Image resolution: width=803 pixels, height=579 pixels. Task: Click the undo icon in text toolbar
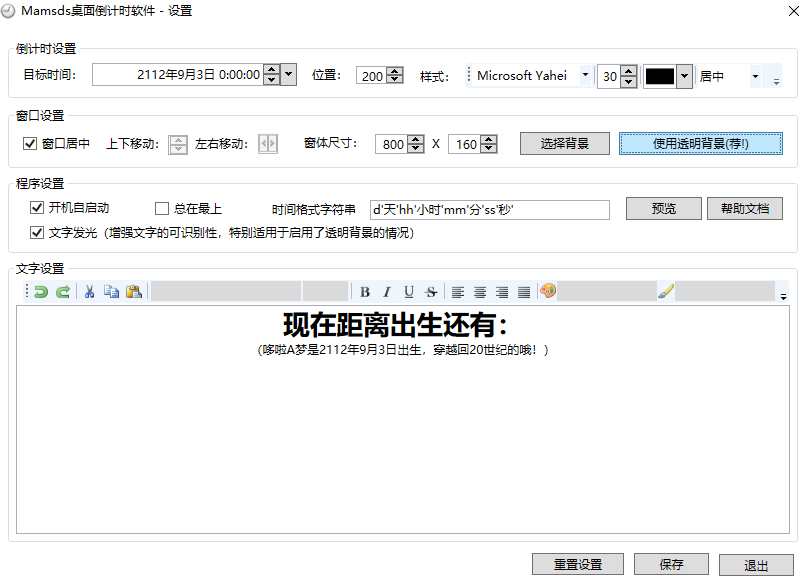40,292
